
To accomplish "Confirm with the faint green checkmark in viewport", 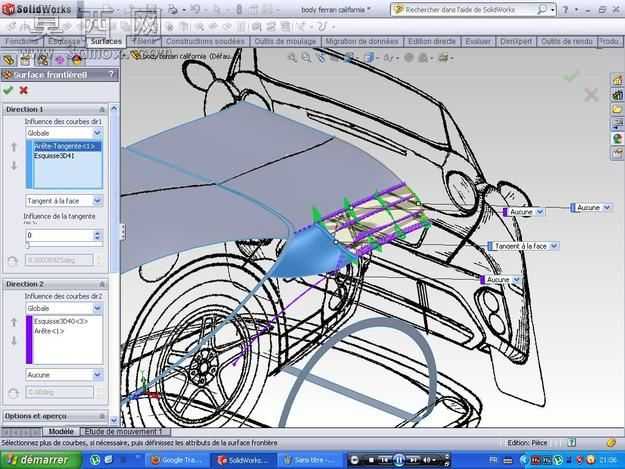I will [x=571, y=75].
